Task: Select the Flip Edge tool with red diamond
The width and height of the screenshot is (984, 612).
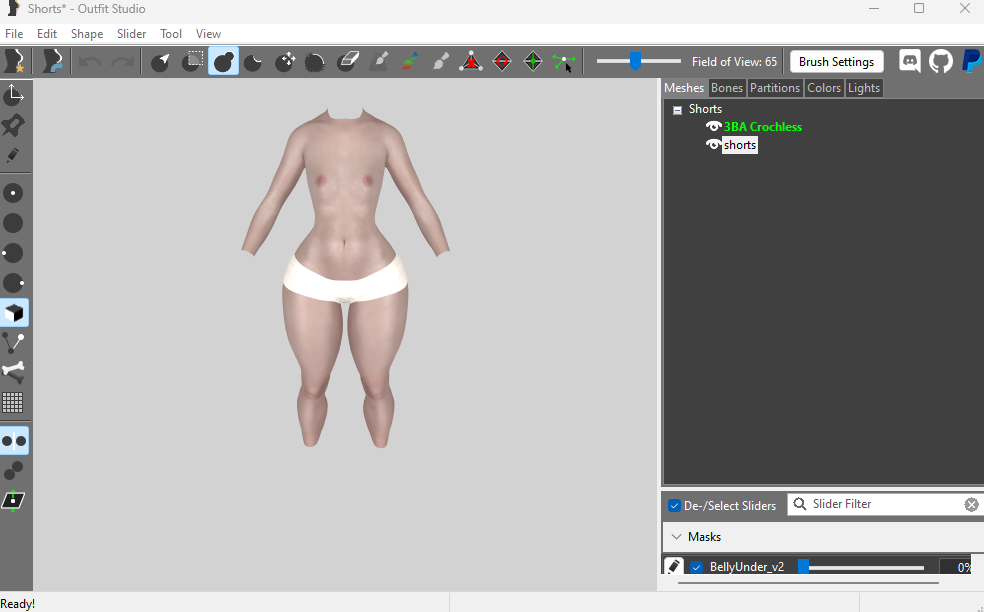Action: (502, 62)
